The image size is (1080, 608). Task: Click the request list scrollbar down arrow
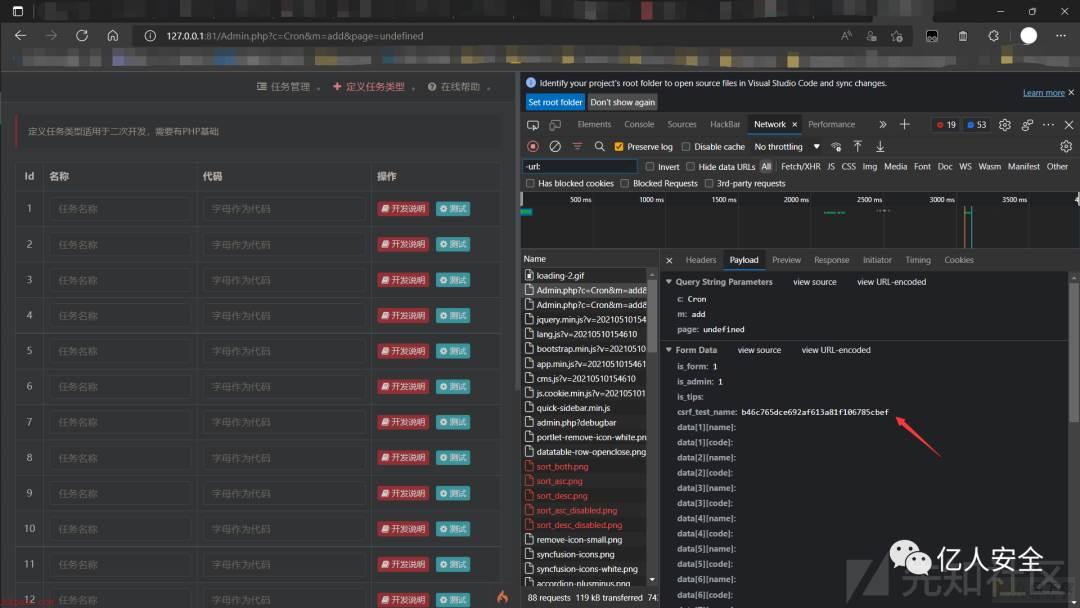(652, 580)
